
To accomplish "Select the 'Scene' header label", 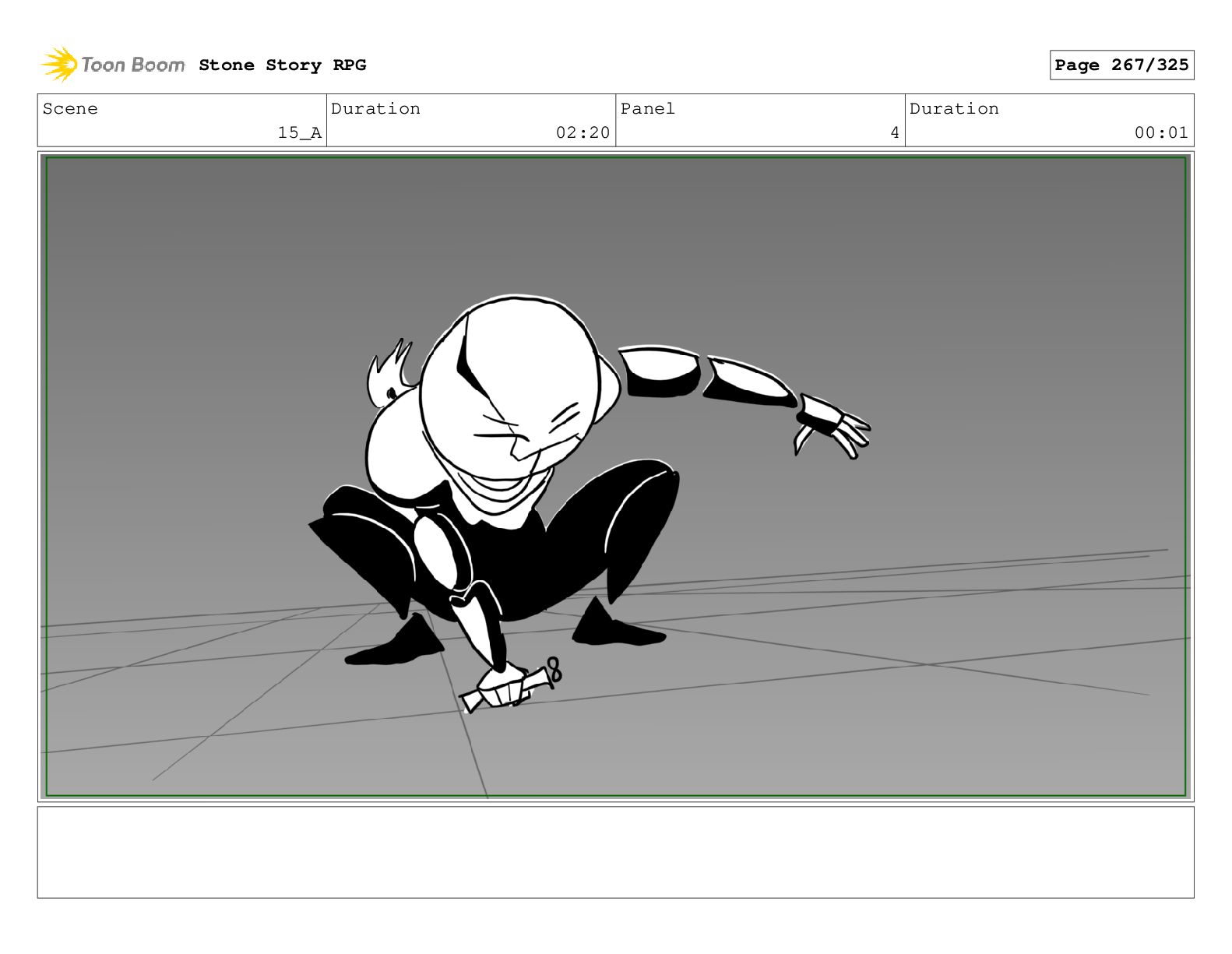I will coord(70,109).
